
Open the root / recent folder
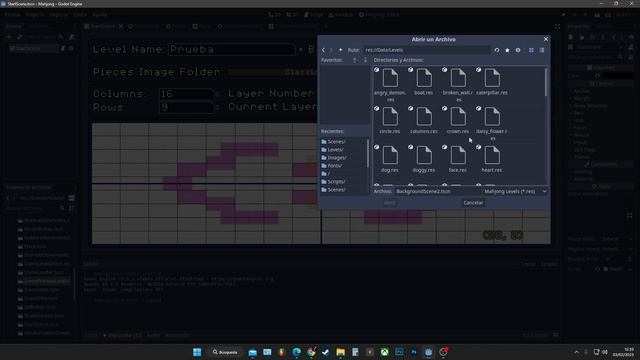[343, 173]
